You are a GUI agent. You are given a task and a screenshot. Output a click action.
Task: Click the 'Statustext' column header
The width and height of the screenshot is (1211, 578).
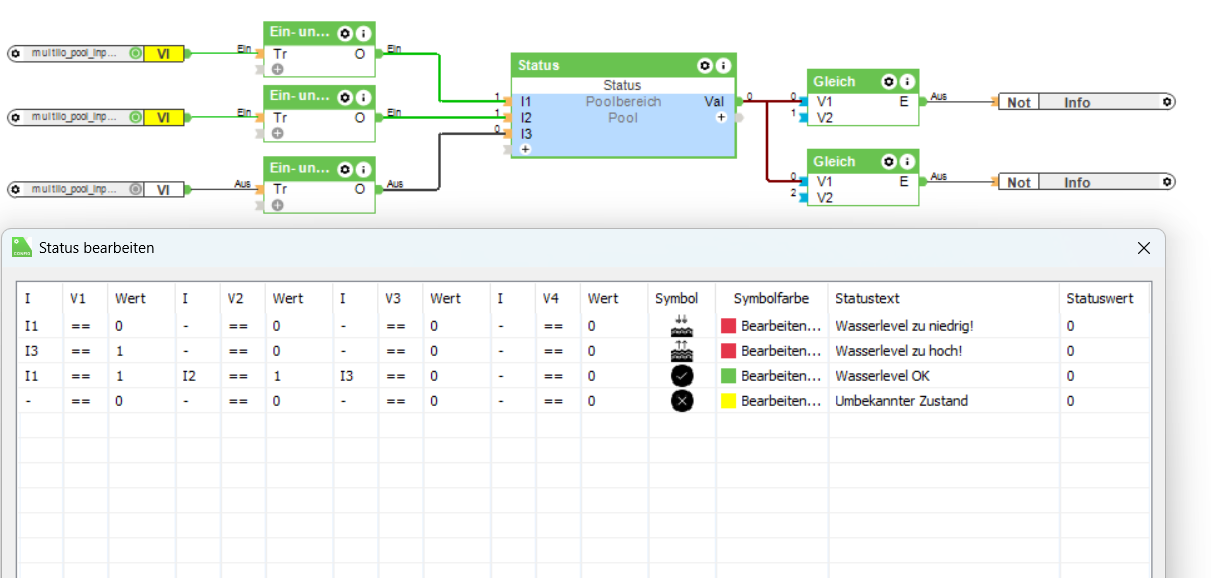pos(867,298)
